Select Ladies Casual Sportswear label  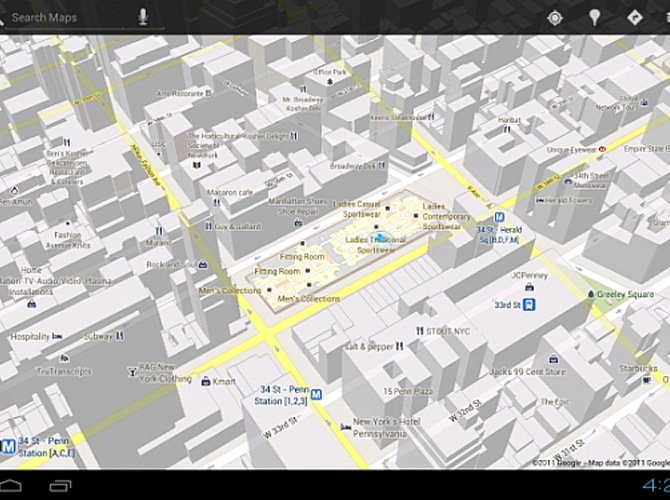pos(356,209)
